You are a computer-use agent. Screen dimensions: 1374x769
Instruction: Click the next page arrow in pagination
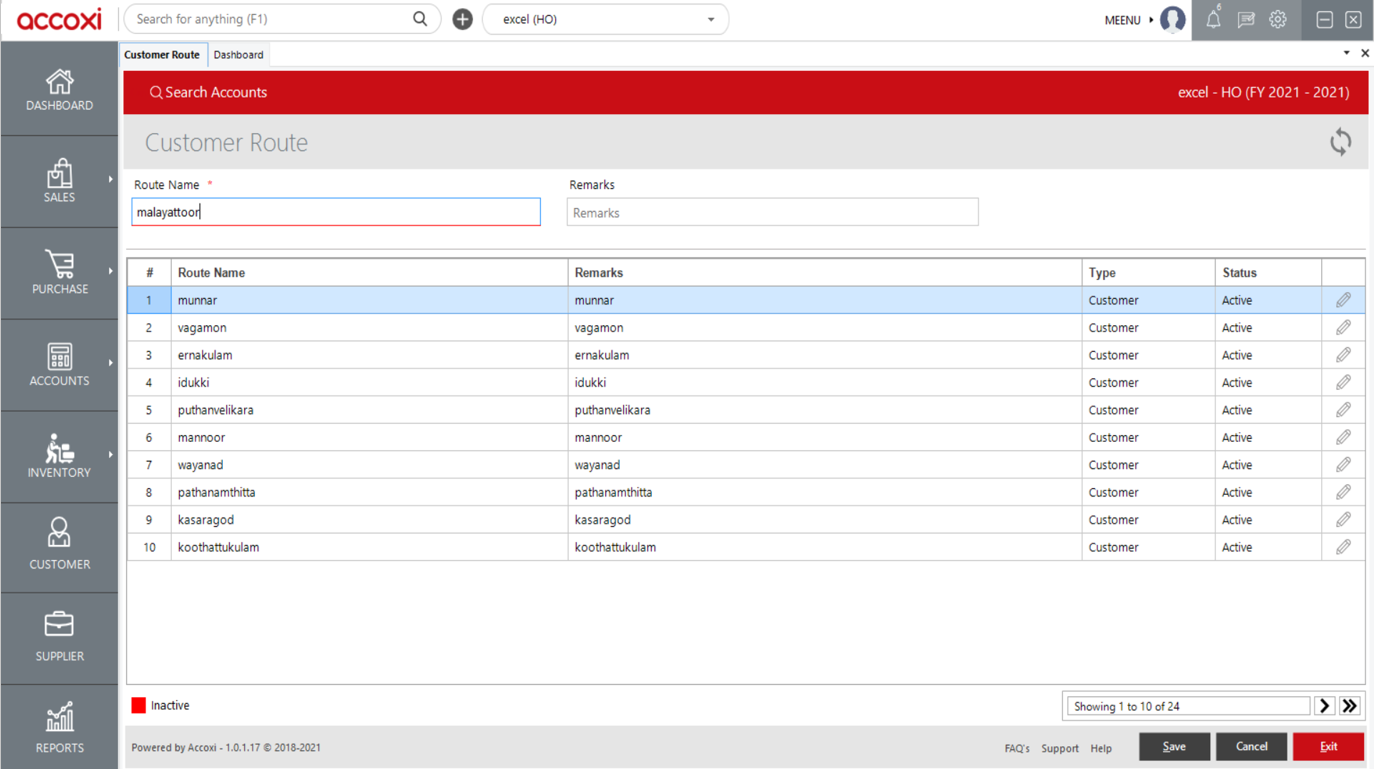click(x=1324, y=705)
